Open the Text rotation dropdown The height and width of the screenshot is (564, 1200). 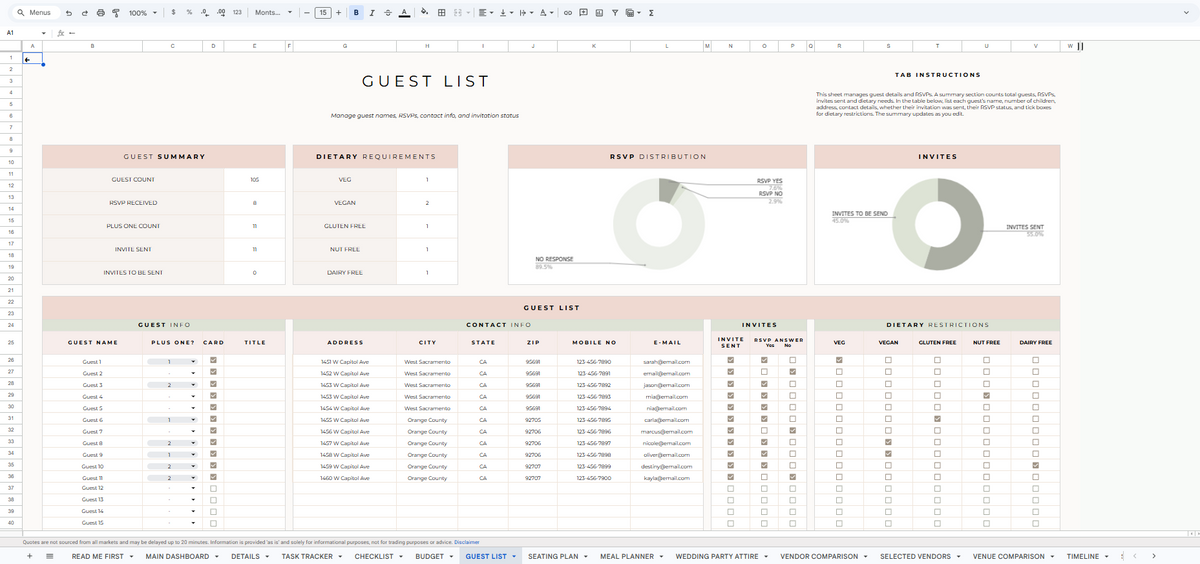[x=547, y=12]
